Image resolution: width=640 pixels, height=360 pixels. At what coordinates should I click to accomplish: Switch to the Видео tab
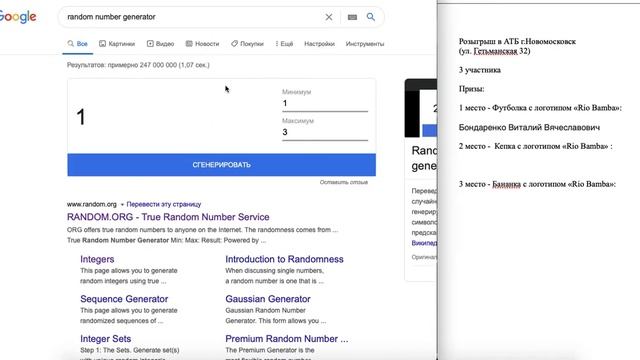pos(160,44)
